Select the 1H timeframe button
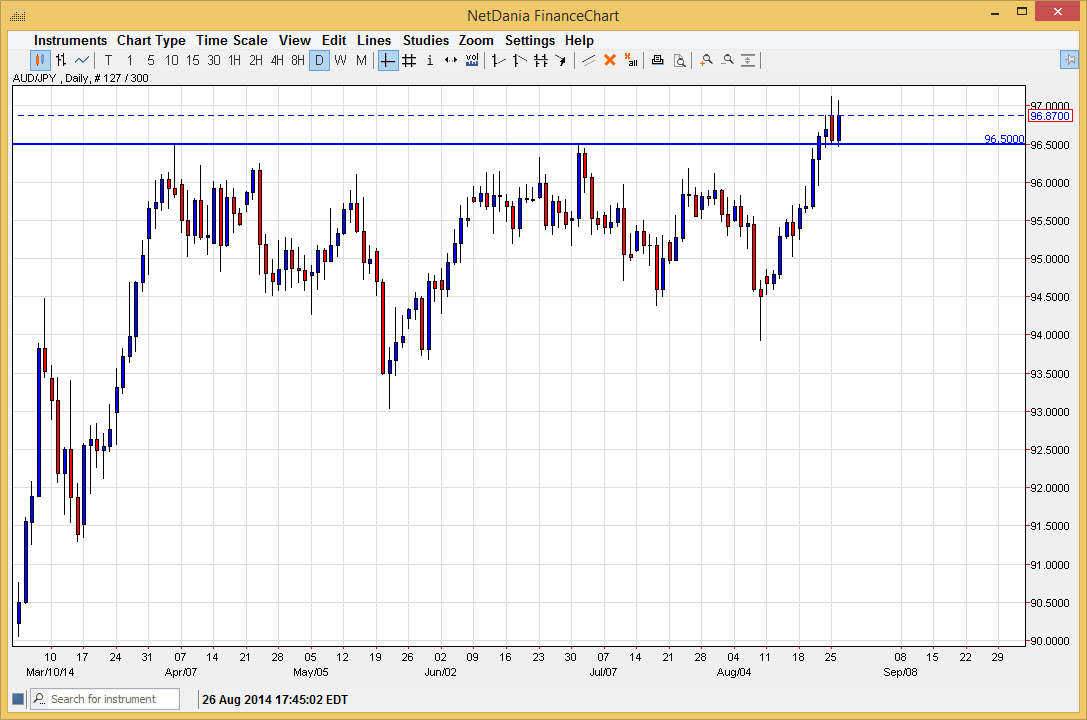 pos(233,60)
